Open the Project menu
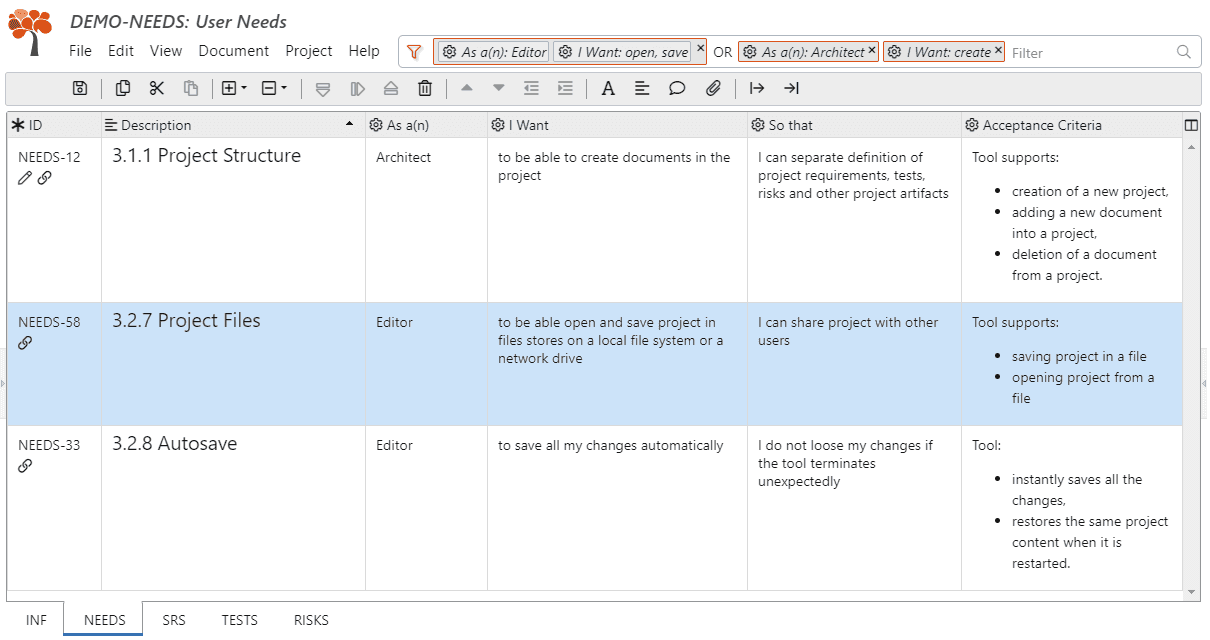The width and height of the screenshot is (1210, 640). point(309,51)
